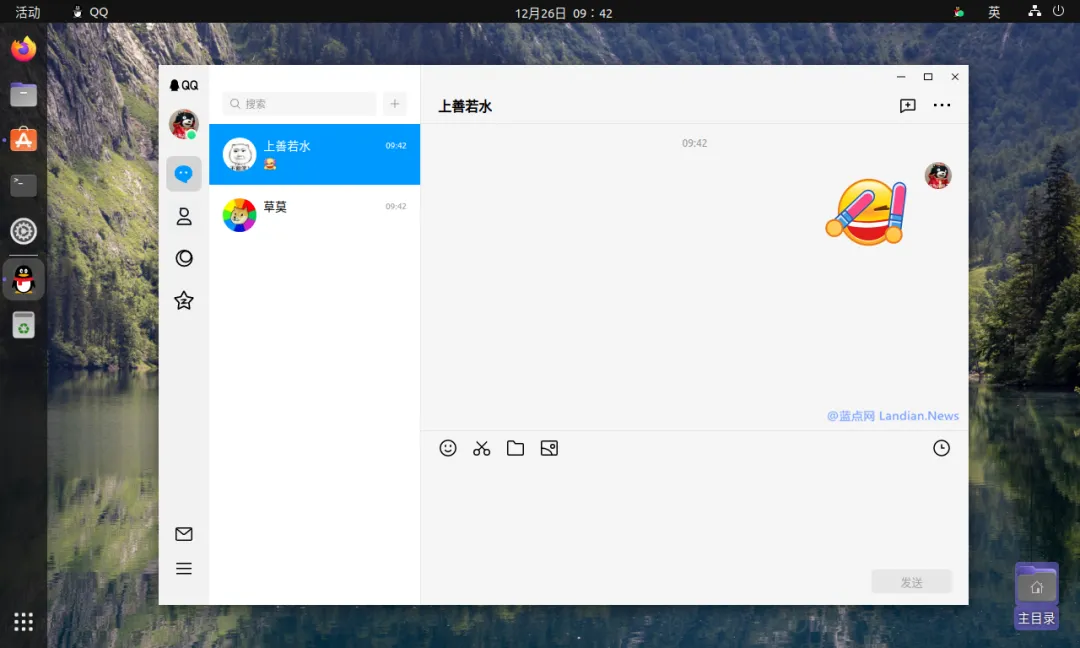Viewport: 1080px width, 648px height.
Task: Open the send file folder icon
Action: [x=515, y=448]
